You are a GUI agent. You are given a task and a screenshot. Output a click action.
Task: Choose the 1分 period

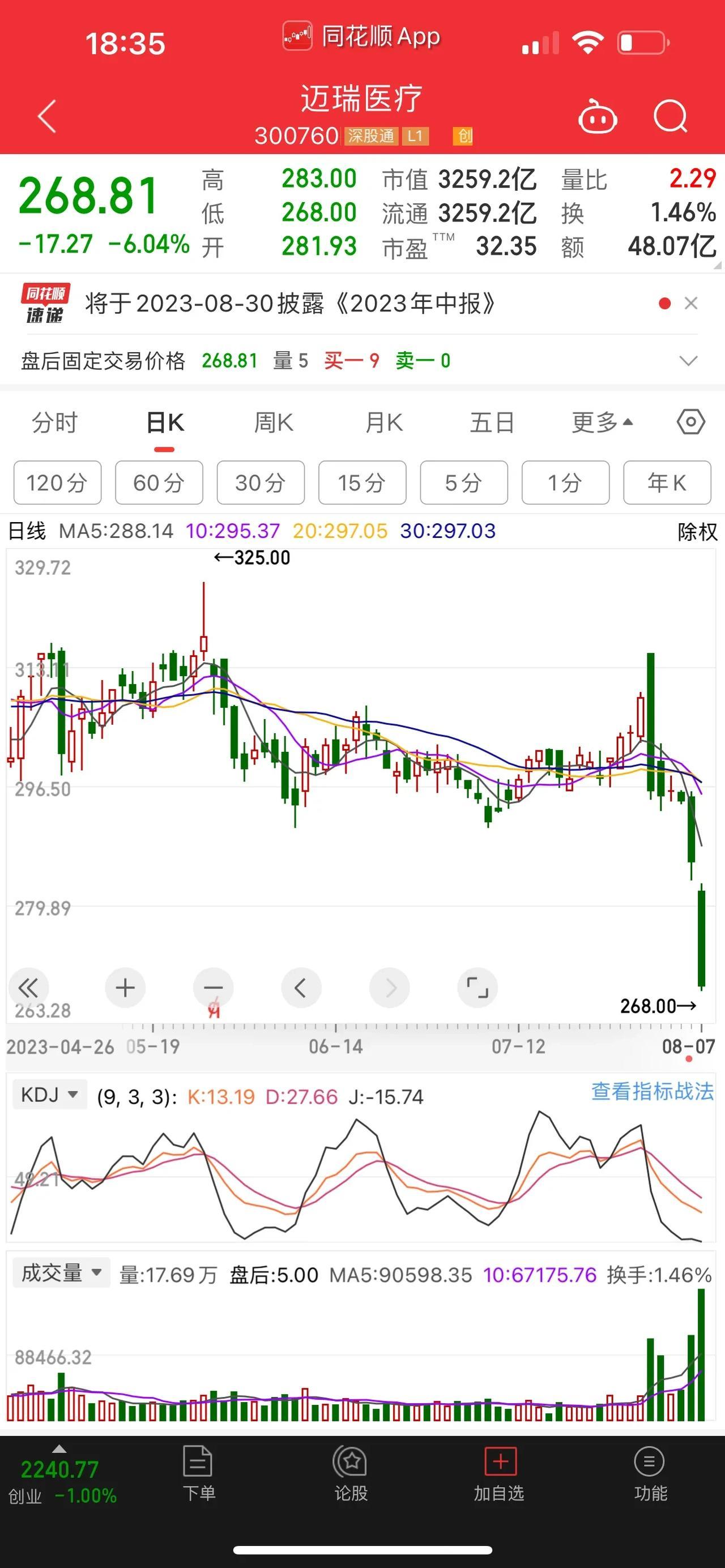565,482
